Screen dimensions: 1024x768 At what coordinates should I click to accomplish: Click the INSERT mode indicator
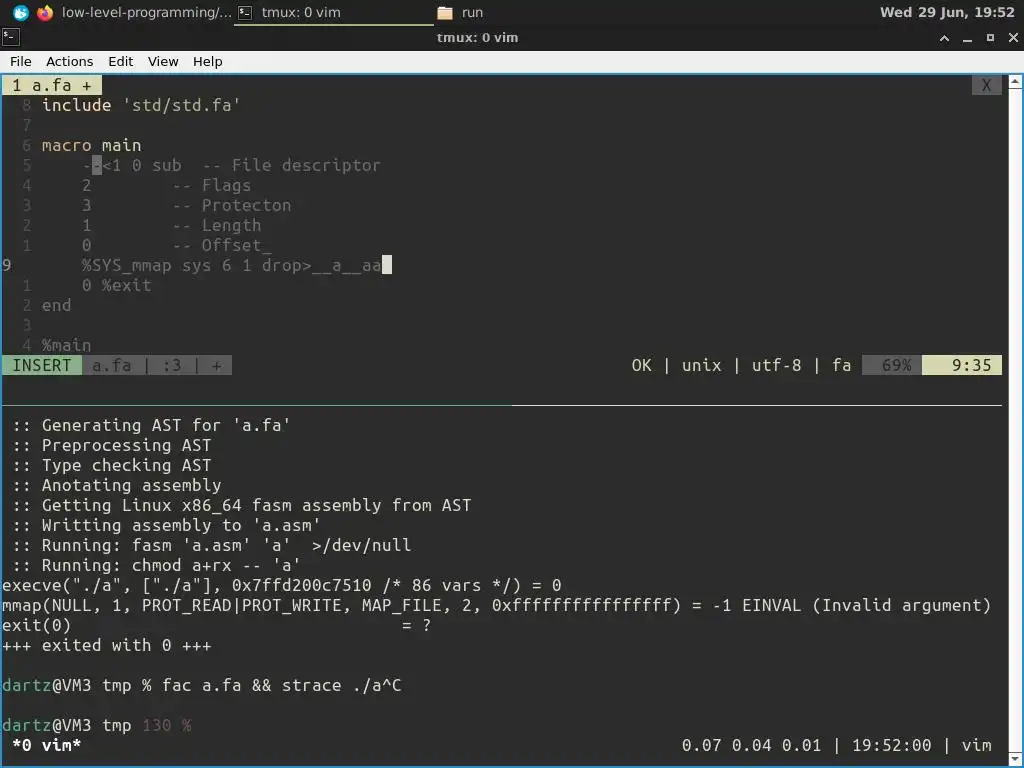(x=42, y=366)
